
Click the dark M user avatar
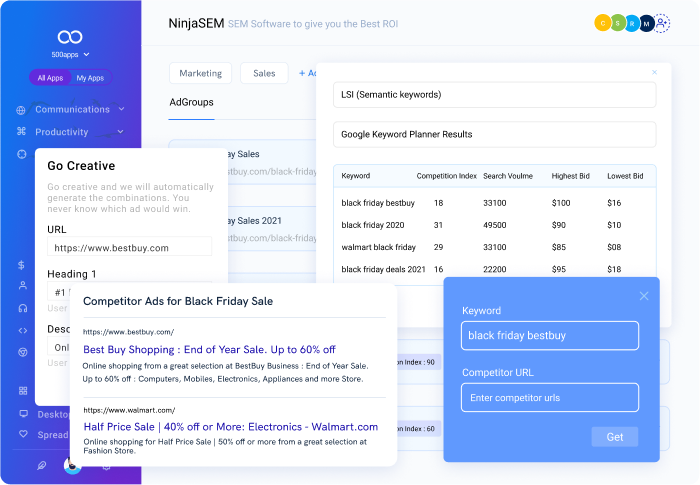click(646, 24)
